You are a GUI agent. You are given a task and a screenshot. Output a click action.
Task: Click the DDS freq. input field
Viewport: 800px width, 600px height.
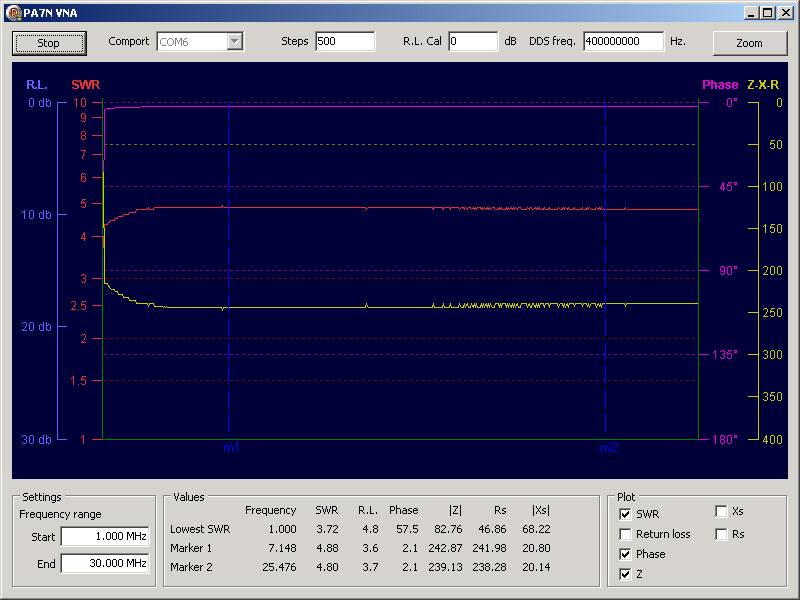623,41
